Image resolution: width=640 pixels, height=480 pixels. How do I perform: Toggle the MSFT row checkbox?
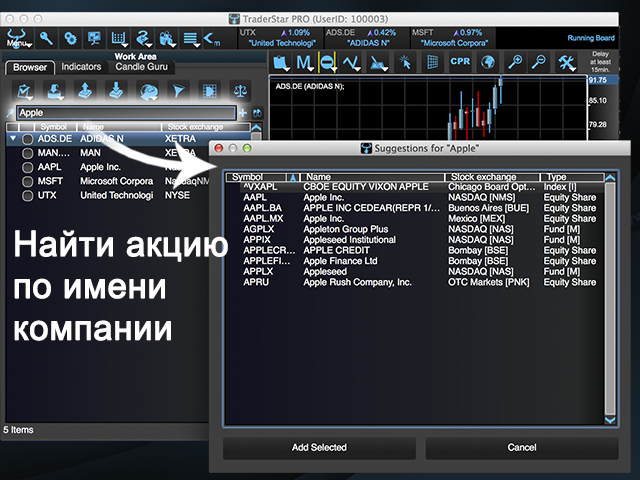[x=27, y=182]
